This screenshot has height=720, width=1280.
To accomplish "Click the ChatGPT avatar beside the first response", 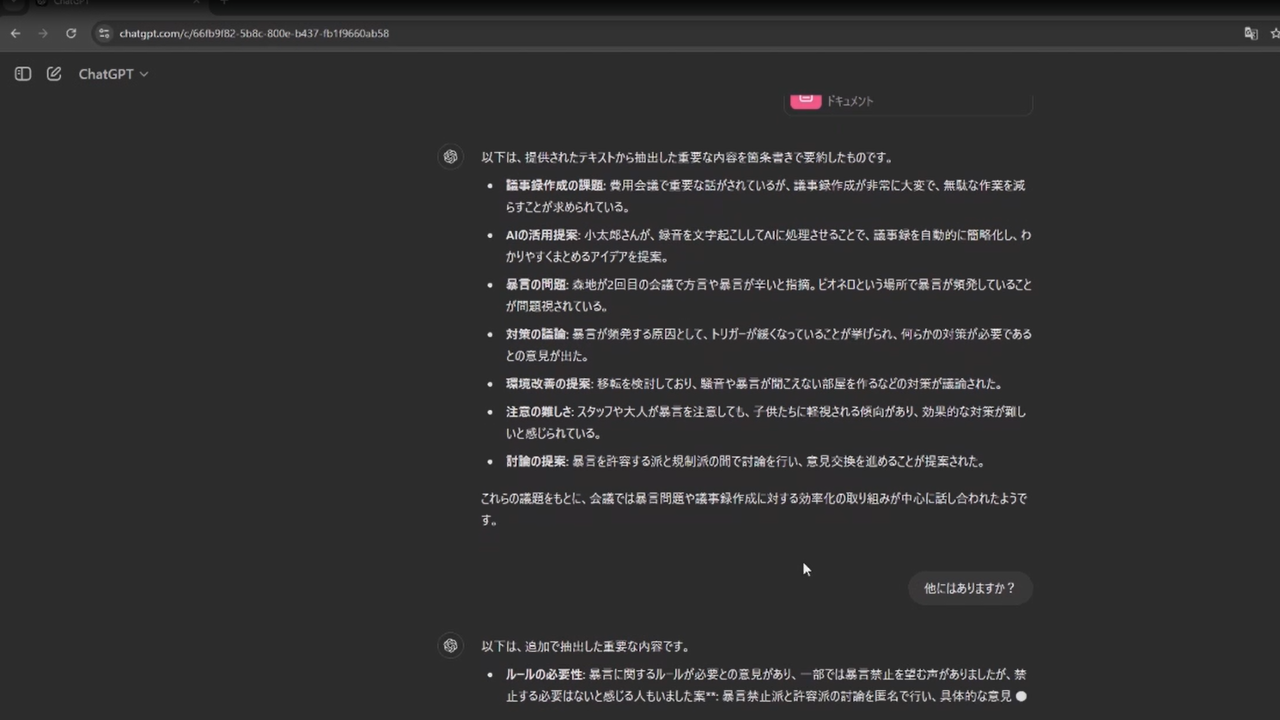I will (x=451, y=157).
